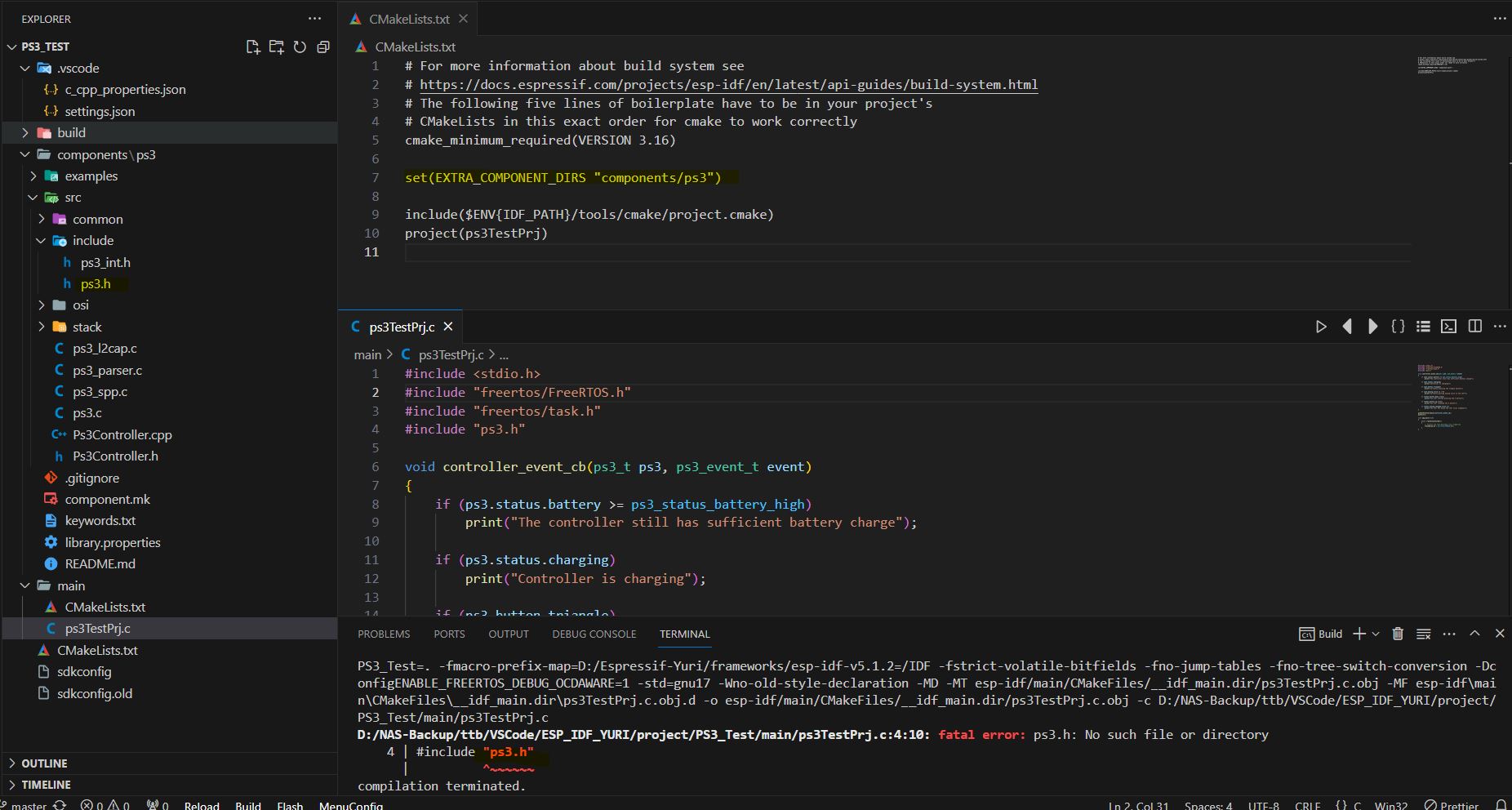Refresh the Explorer file tree
This screenshot has height=810, width=1512.
point(300,47)
